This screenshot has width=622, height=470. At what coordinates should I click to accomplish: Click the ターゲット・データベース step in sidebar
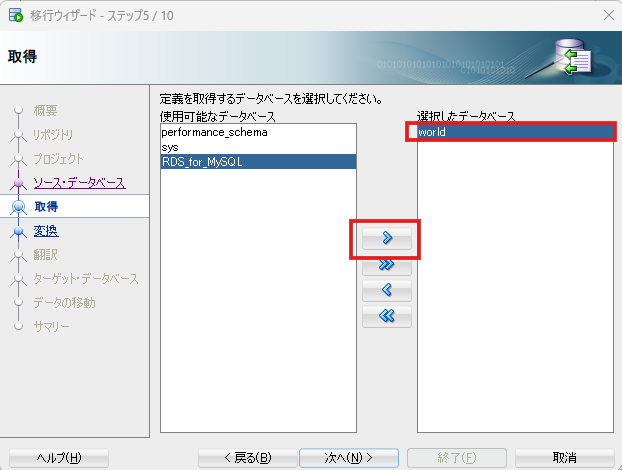[x=86, y=278]
